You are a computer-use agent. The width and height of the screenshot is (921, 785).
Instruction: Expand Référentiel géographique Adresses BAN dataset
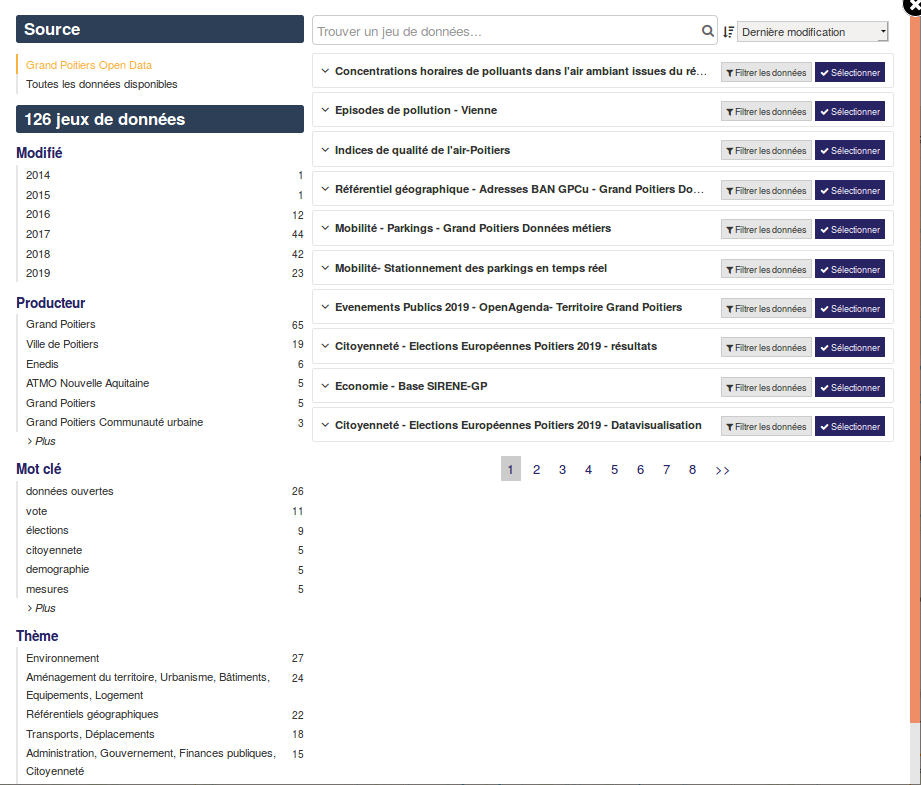point(325,189)
